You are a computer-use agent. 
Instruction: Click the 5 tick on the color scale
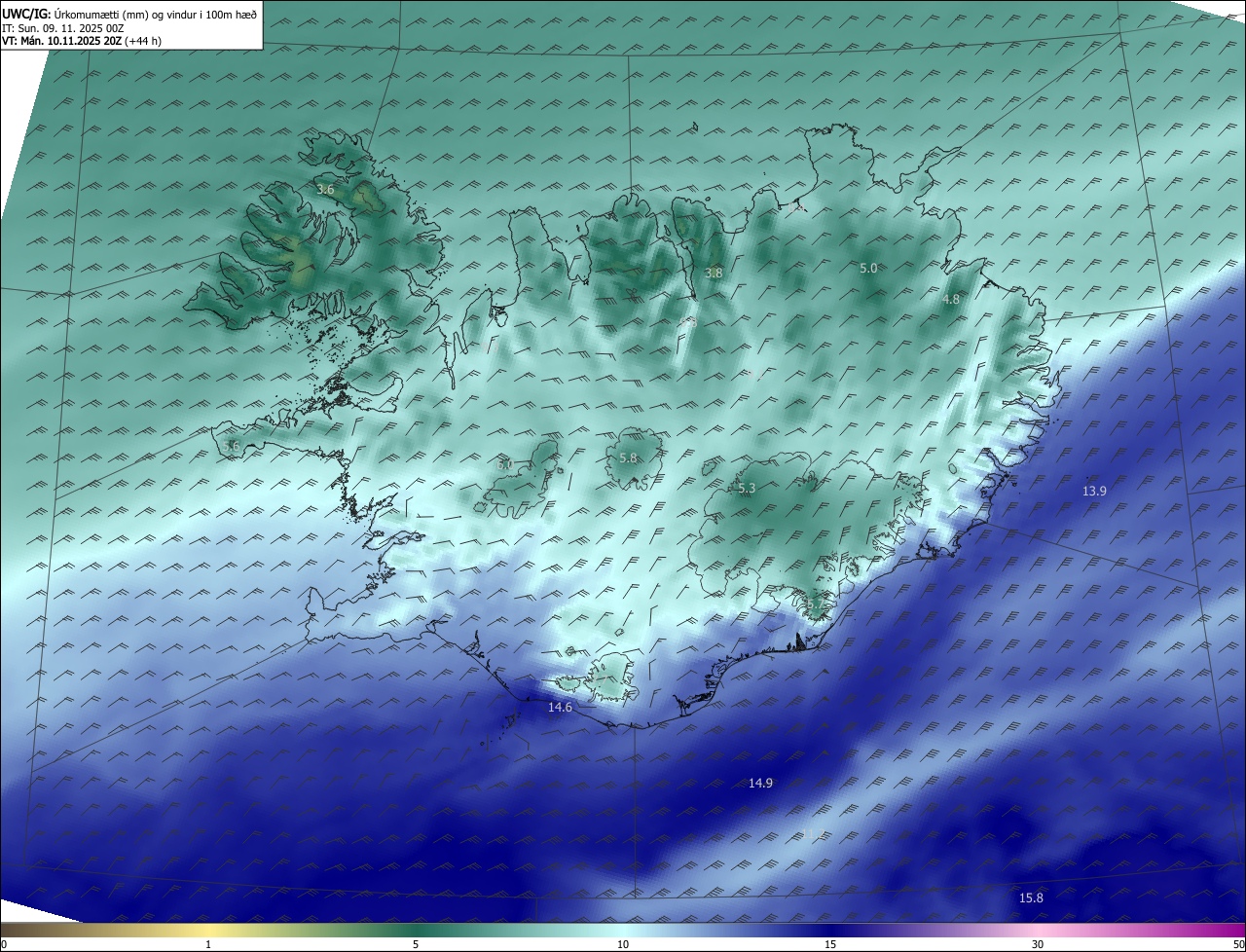pyautogui.click(x=416, y=944)
